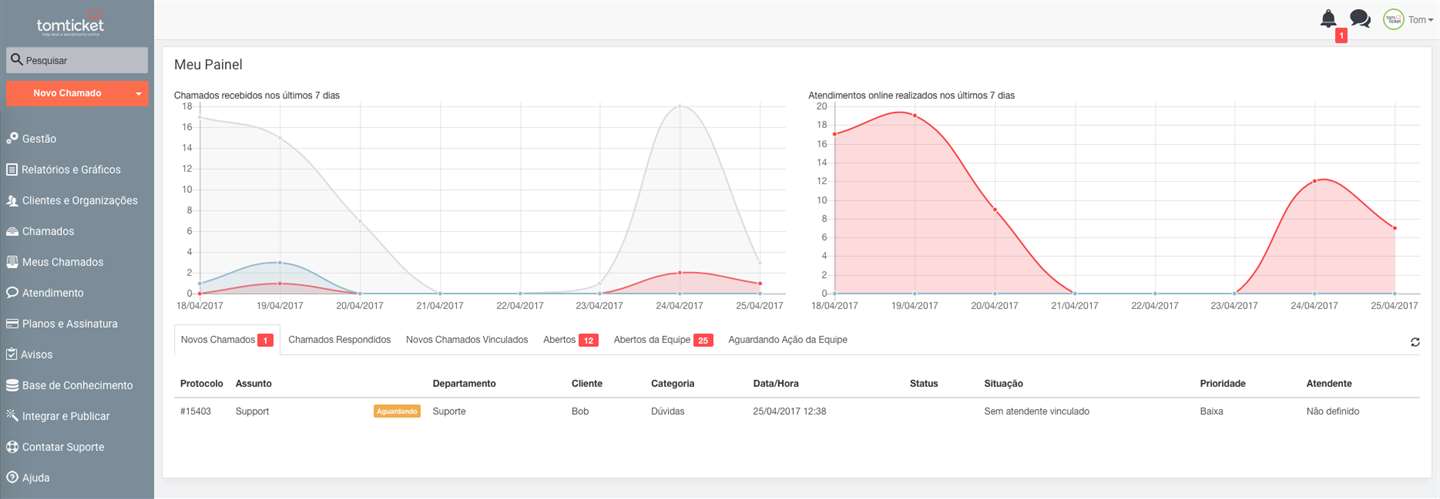The height and width of the screenshot is (499, 1440).
Task: Click the Pesquisar search field
Action: (77, 60)
